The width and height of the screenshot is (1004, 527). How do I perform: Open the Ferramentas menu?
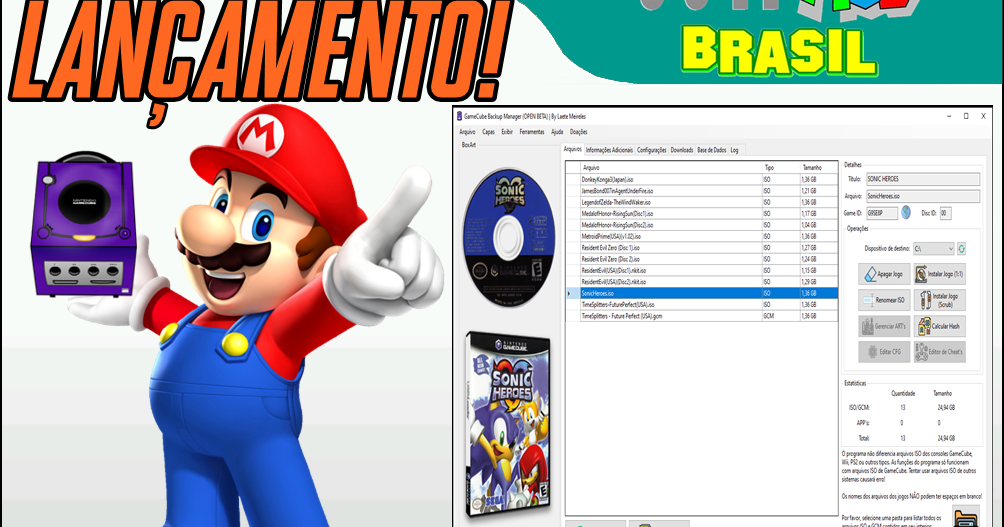(x=532, y=132)
